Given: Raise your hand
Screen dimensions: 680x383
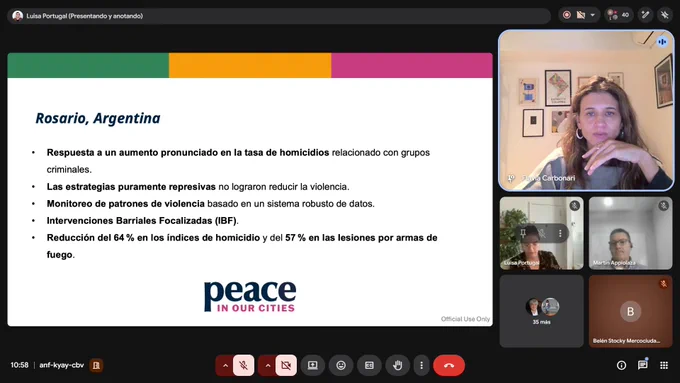Looking at the screenshot, I should [397, 365].
